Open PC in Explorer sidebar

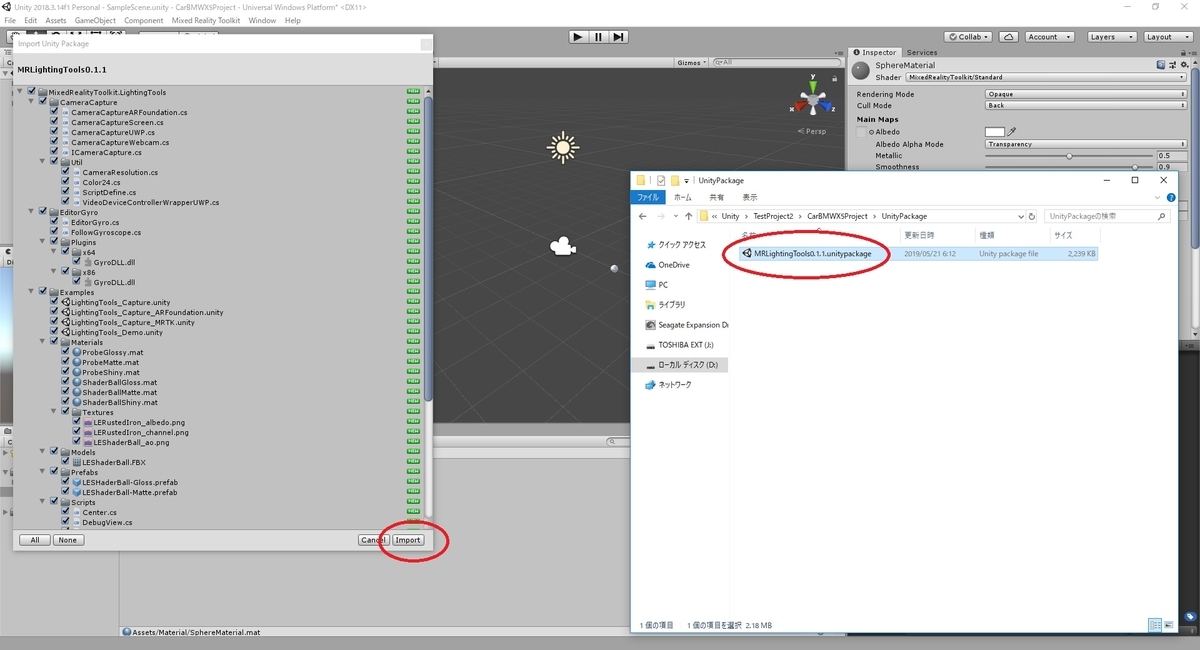click(656, 285)
